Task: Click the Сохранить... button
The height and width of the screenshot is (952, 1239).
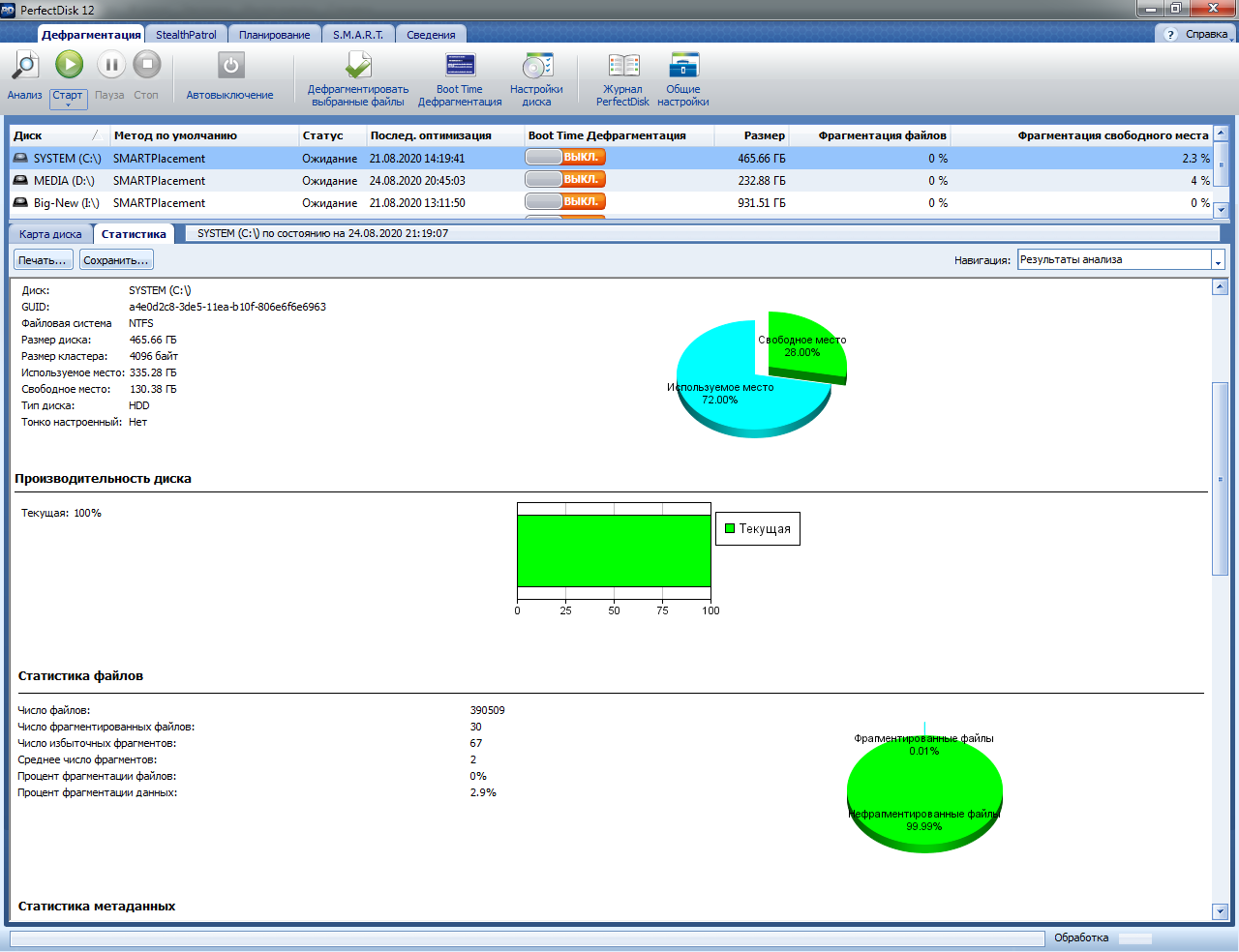Action: [116, 260]
